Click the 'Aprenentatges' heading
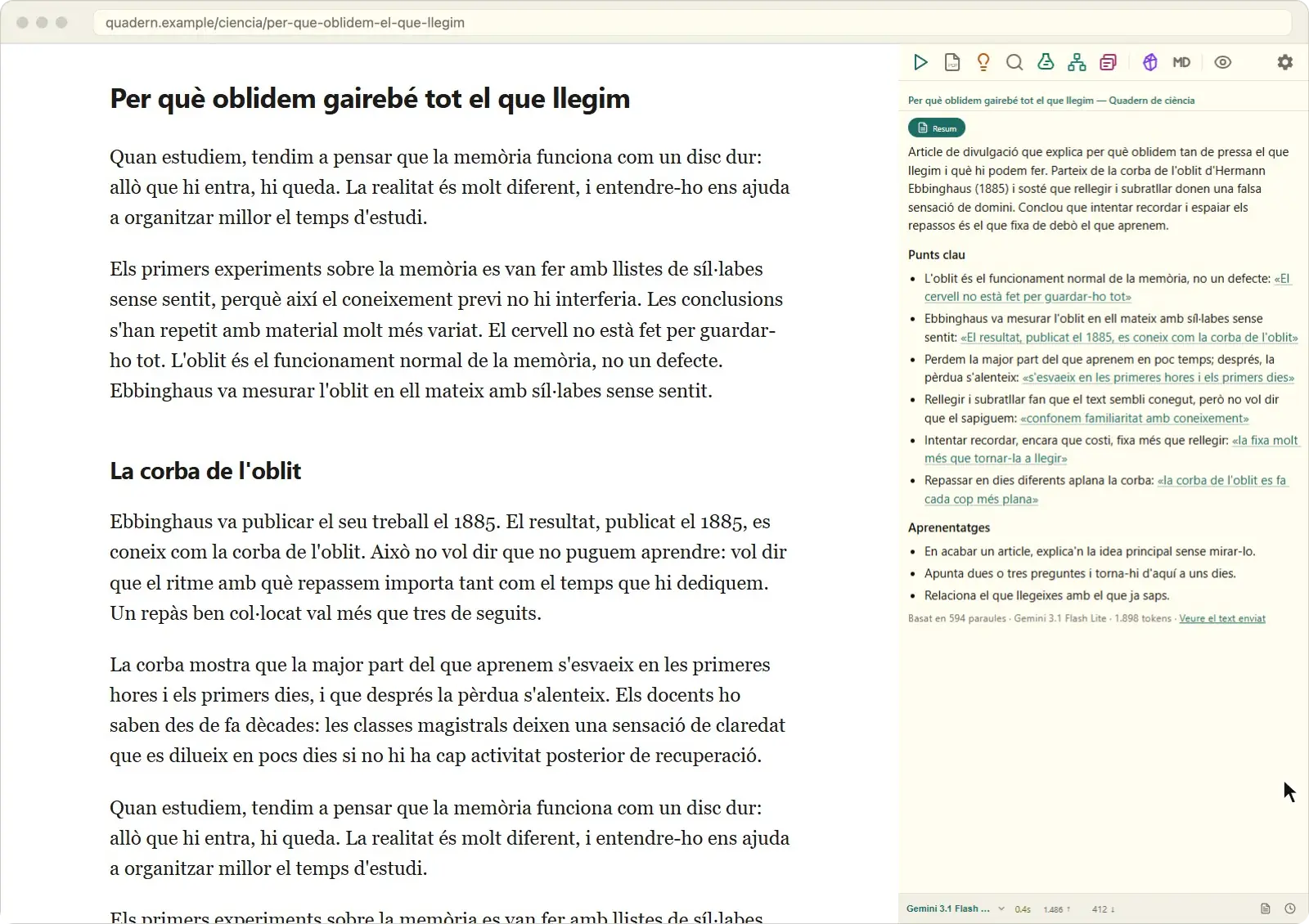This screenshot has height=924, width=1309. click(x=949, y=527)
